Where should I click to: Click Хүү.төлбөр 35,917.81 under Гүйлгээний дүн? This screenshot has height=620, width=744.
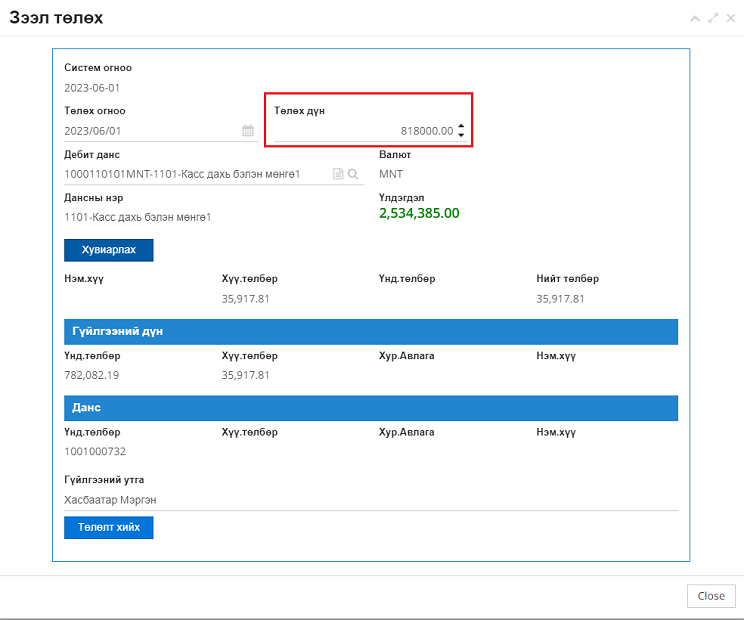coord(245,375)
